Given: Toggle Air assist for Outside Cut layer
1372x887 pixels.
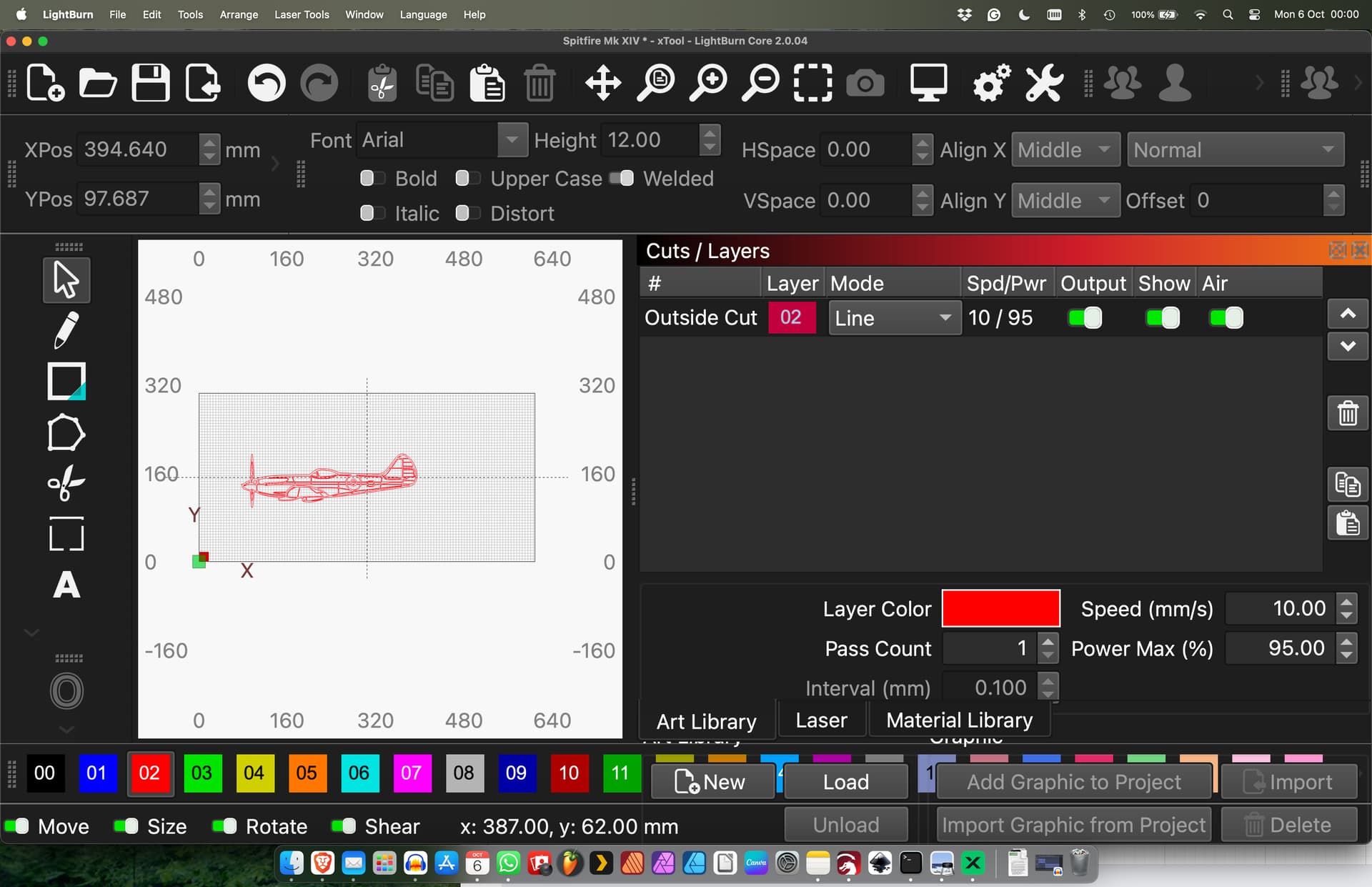Looking at the screenshot, I should click(1226, 318).
